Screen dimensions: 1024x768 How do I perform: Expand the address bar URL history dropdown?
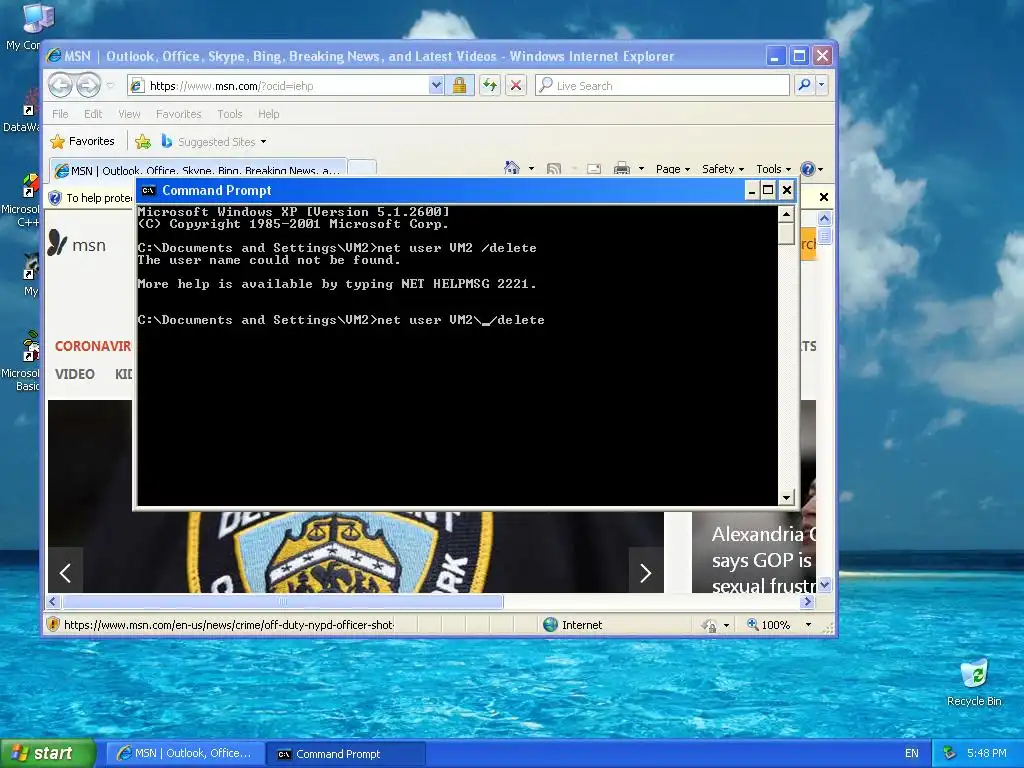coord(436,86)
